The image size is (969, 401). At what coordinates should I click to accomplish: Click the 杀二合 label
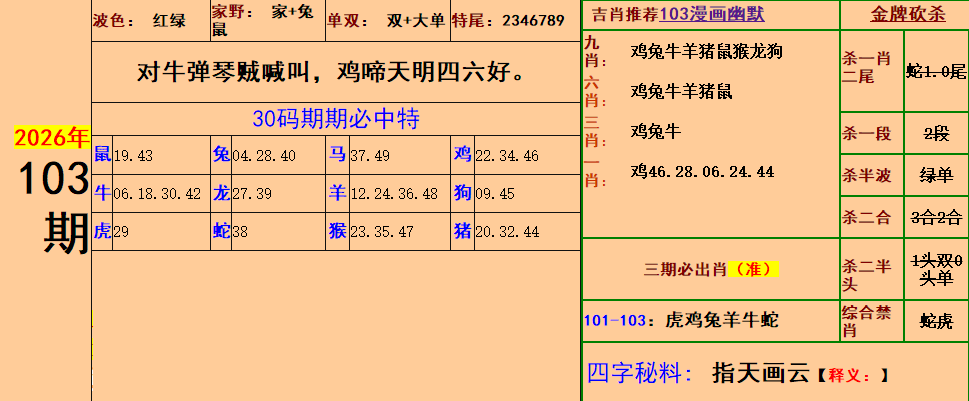click(866, 217)
